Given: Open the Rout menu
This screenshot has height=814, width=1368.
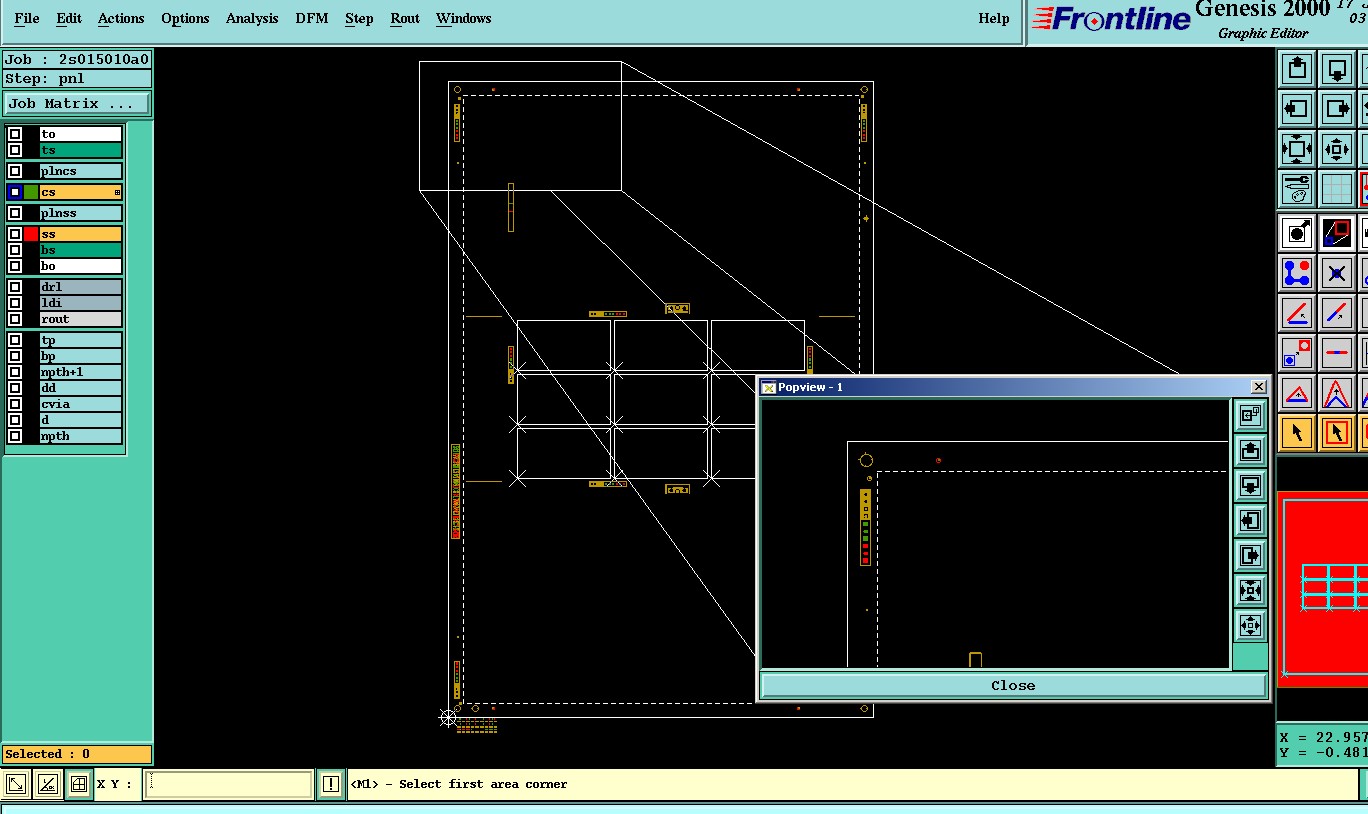Looking at the screenshot, I should point(405,18).
